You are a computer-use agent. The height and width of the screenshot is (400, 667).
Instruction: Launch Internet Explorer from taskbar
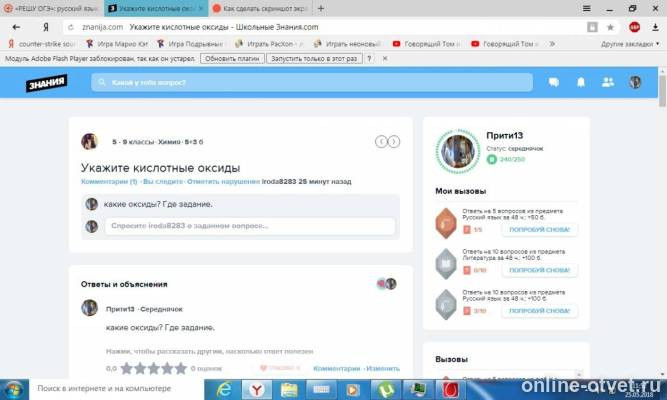click(224, 390)
